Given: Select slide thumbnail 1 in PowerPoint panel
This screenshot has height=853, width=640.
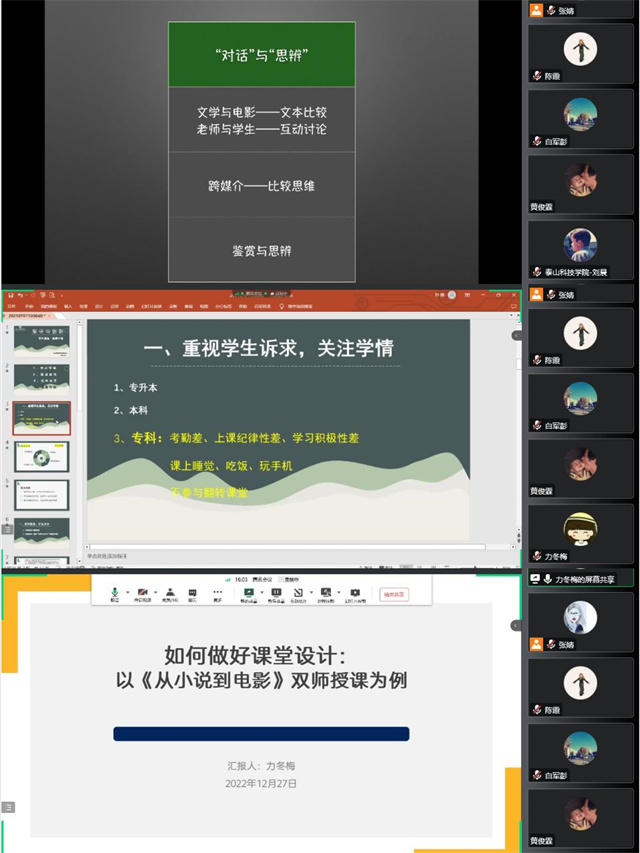Looking at the screenshot, I should (41, 342).
